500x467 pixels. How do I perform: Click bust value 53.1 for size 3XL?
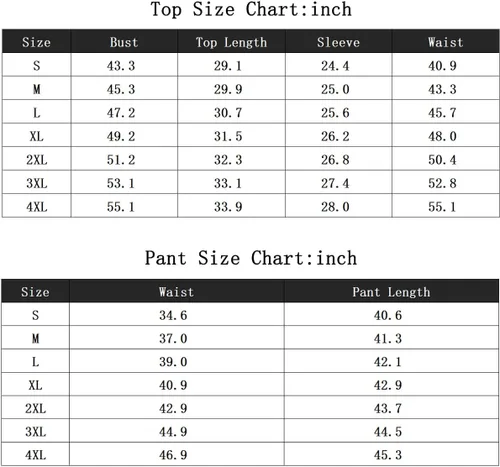point(121,183)
